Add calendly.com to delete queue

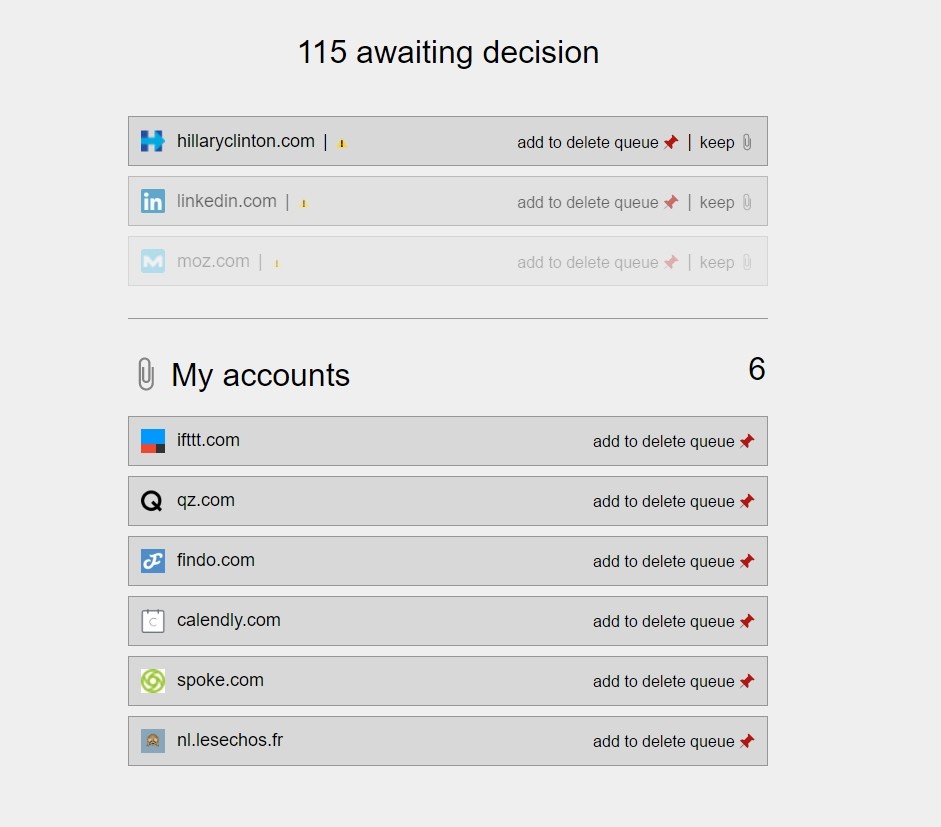[x=673, y=621]
